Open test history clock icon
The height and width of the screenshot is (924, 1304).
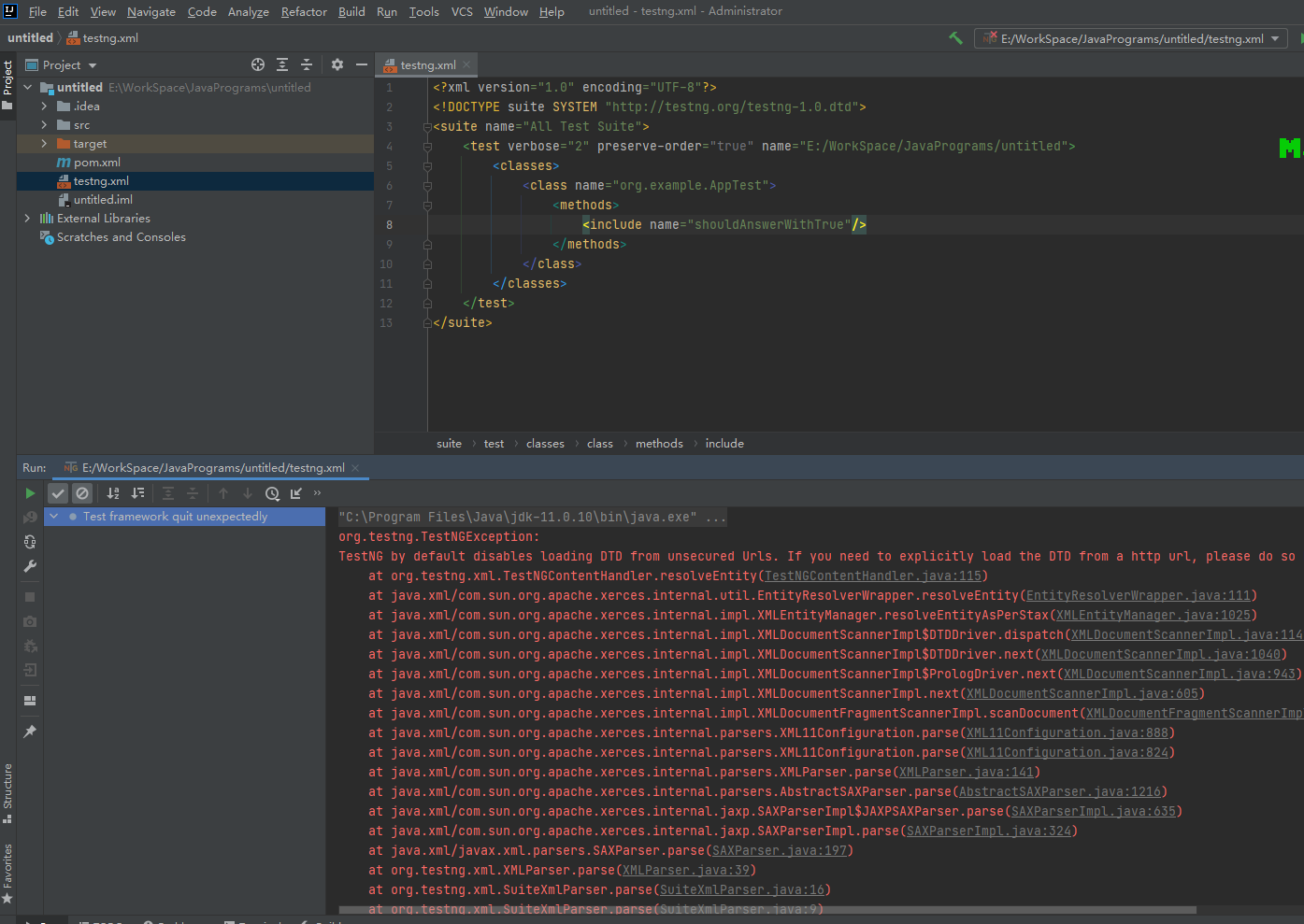(x=272, y=493)
